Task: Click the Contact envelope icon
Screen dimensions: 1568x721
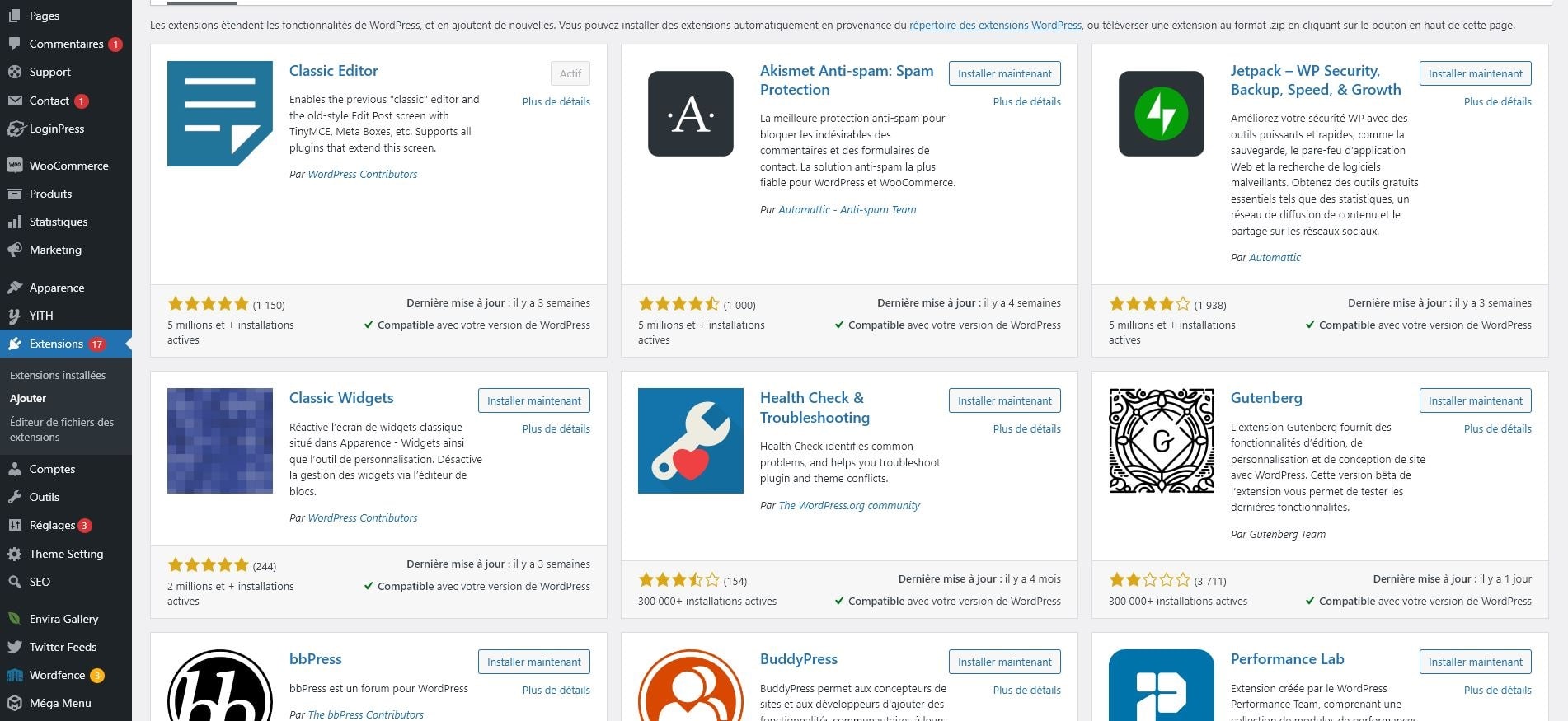Action: click(x=15, y=101)
